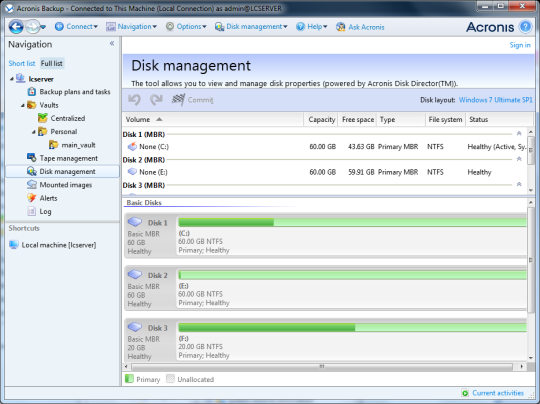Sort by File system column header
Viewport: 540px width, 404px height.
(x=445, y=120)
